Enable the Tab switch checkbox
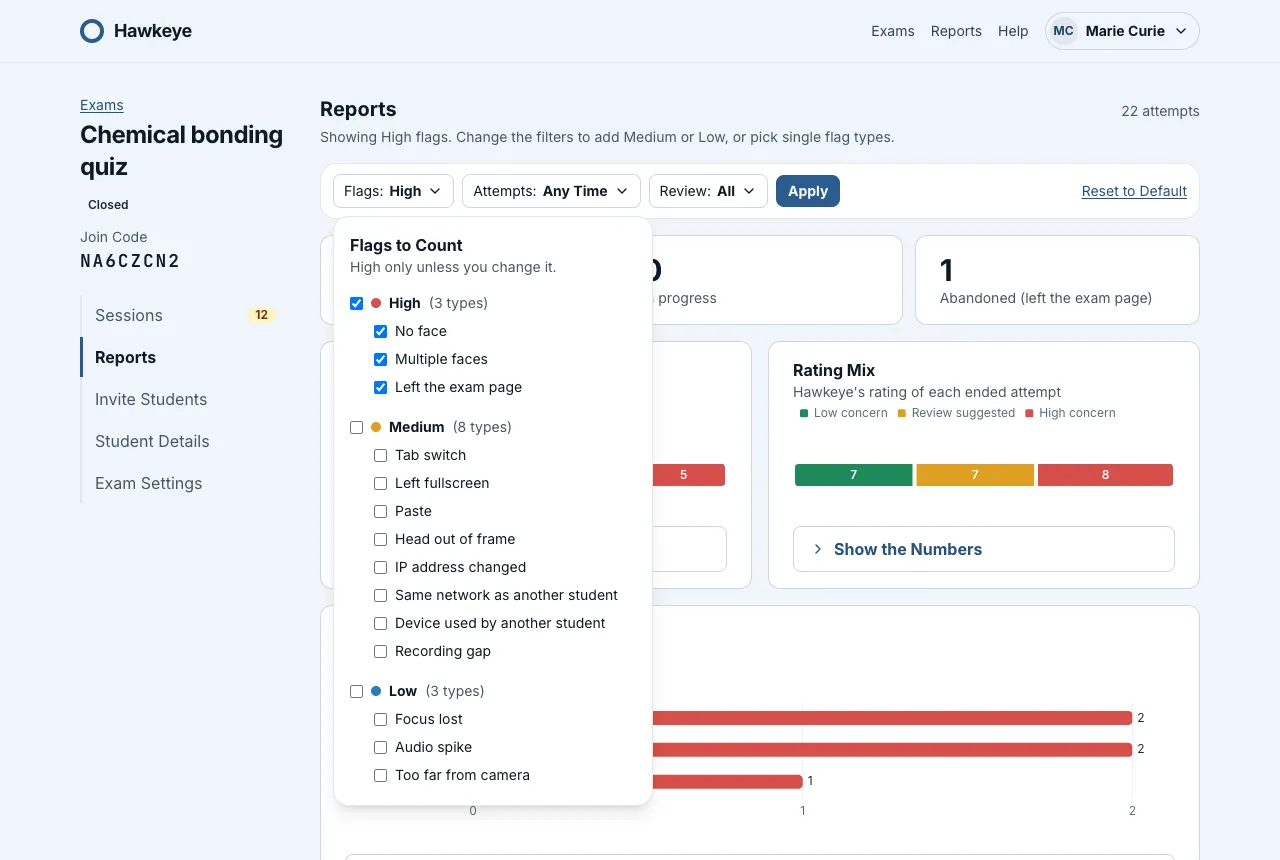Image resolution: width=1280 pixels, height=860 pixels. point(381,455)
